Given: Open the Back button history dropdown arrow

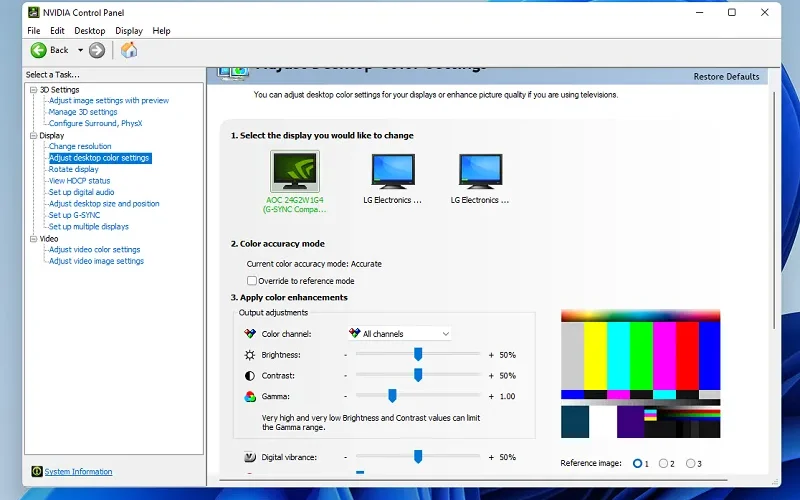Looking at the screenshot, I should (80, 50).
